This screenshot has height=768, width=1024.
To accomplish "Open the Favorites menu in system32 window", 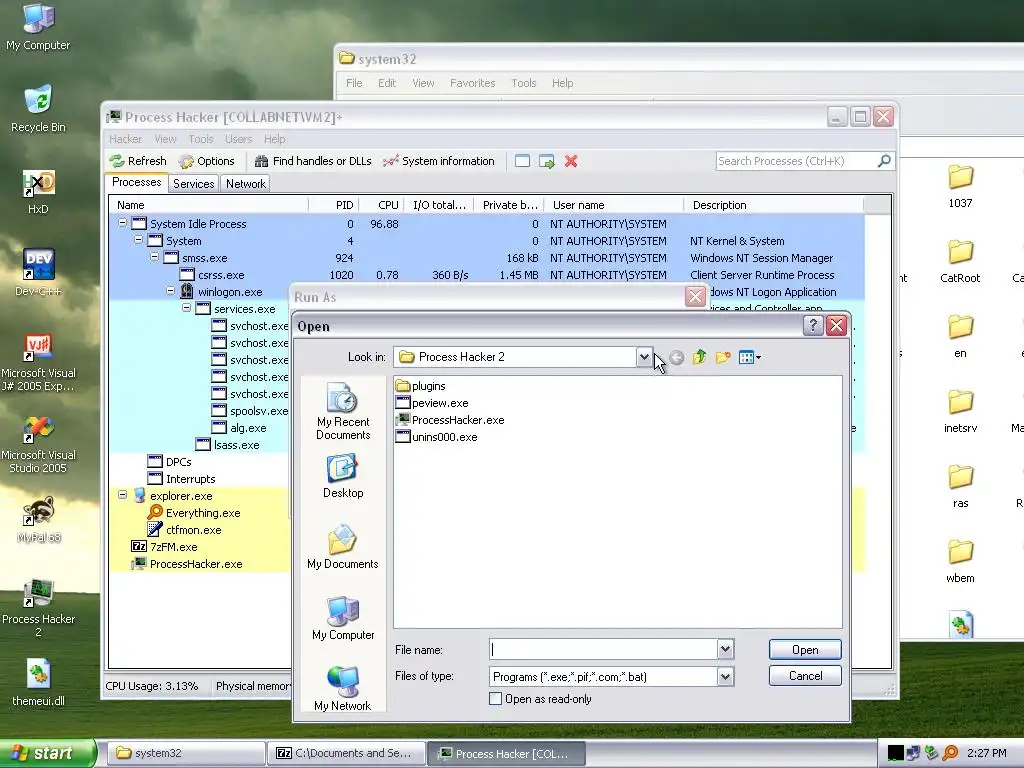I will [472, 83].
